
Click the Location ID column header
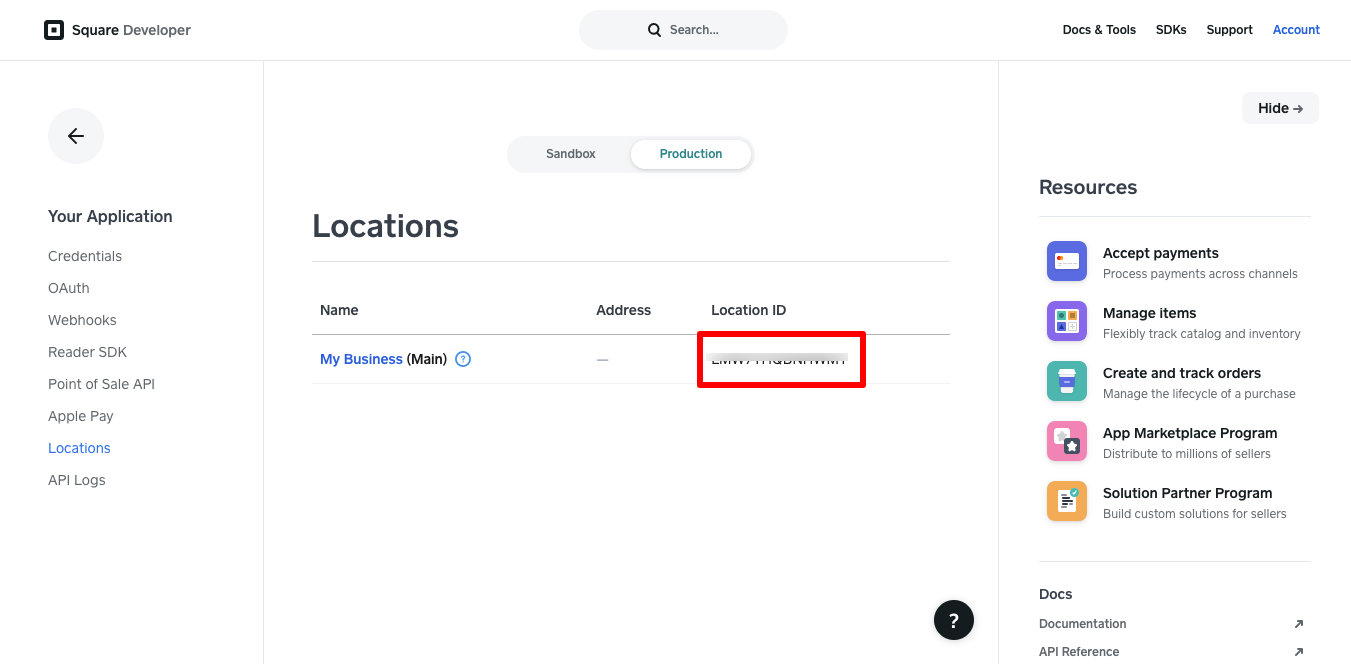(x=748, y=310)
